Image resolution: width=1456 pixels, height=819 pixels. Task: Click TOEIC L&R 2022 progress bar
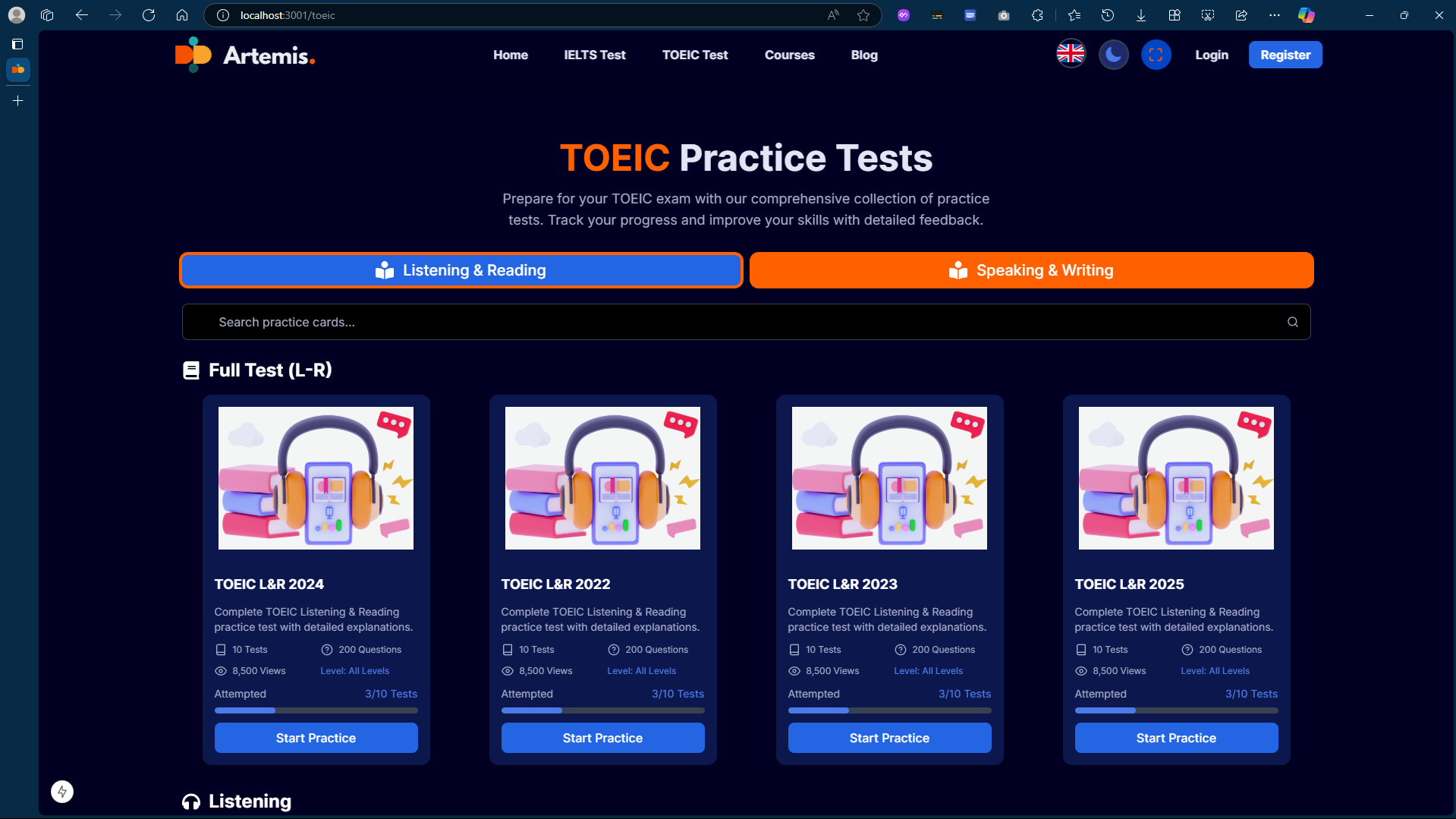pos(602,710)
